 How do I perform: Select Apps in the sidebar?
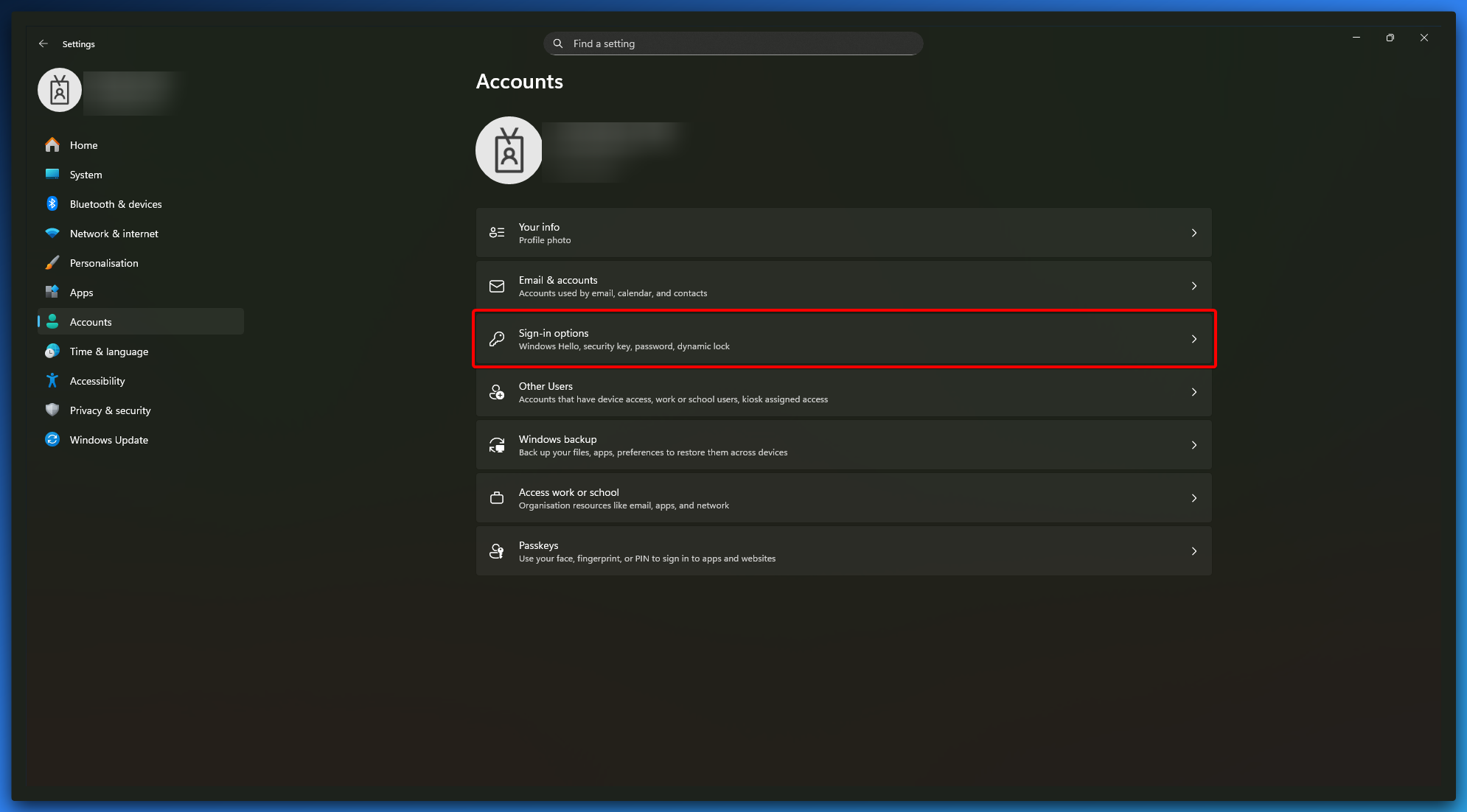point(82,293)
